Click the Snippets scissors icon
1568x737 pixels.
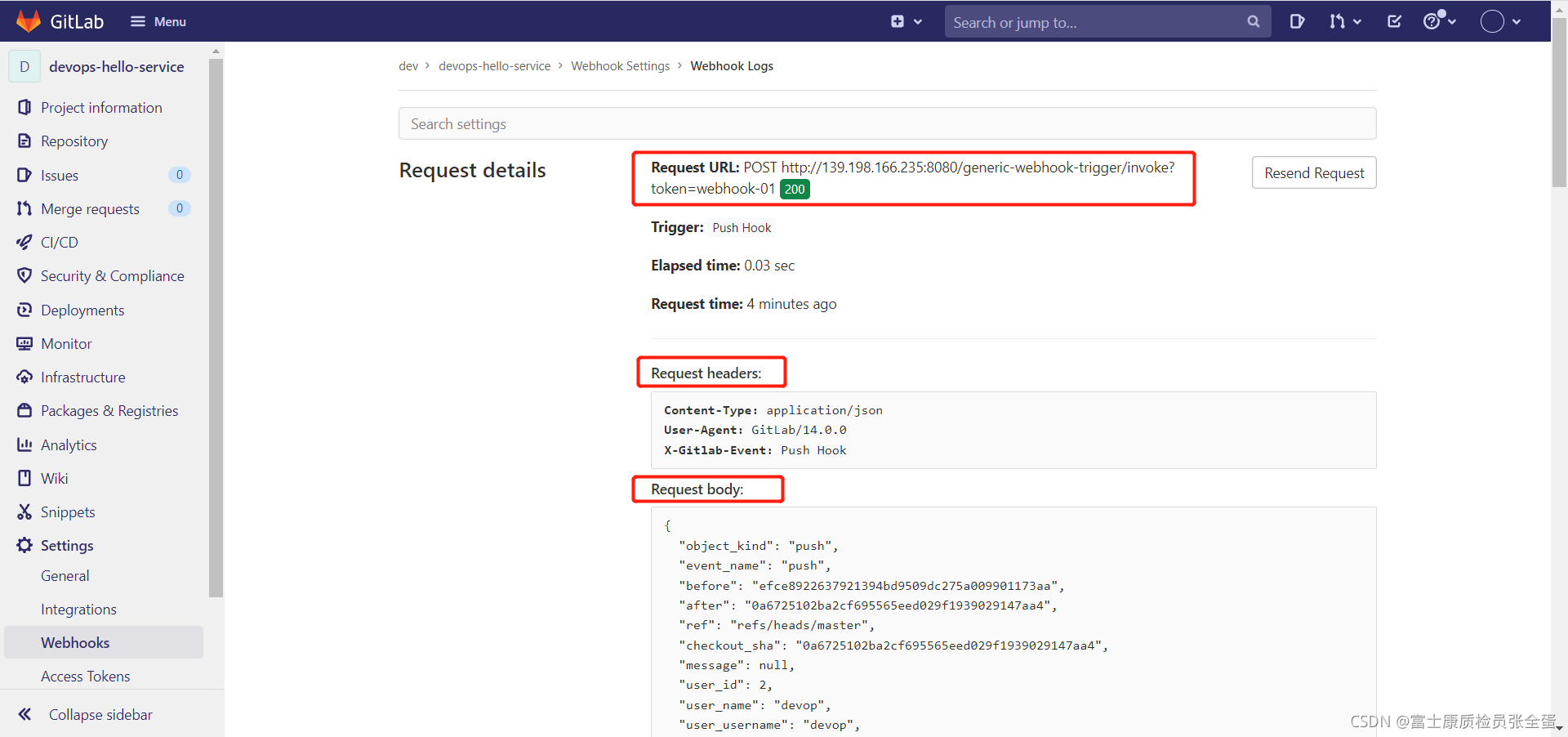24,511
